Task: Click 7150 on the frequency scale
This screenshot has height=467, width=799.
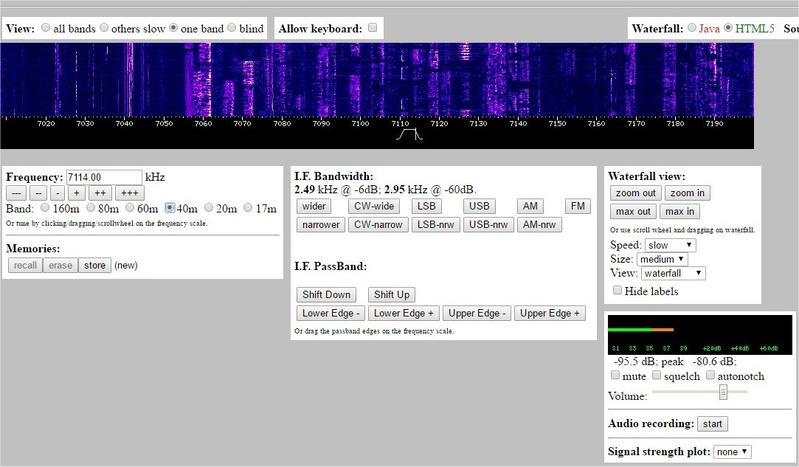Action: click(557, 123)
